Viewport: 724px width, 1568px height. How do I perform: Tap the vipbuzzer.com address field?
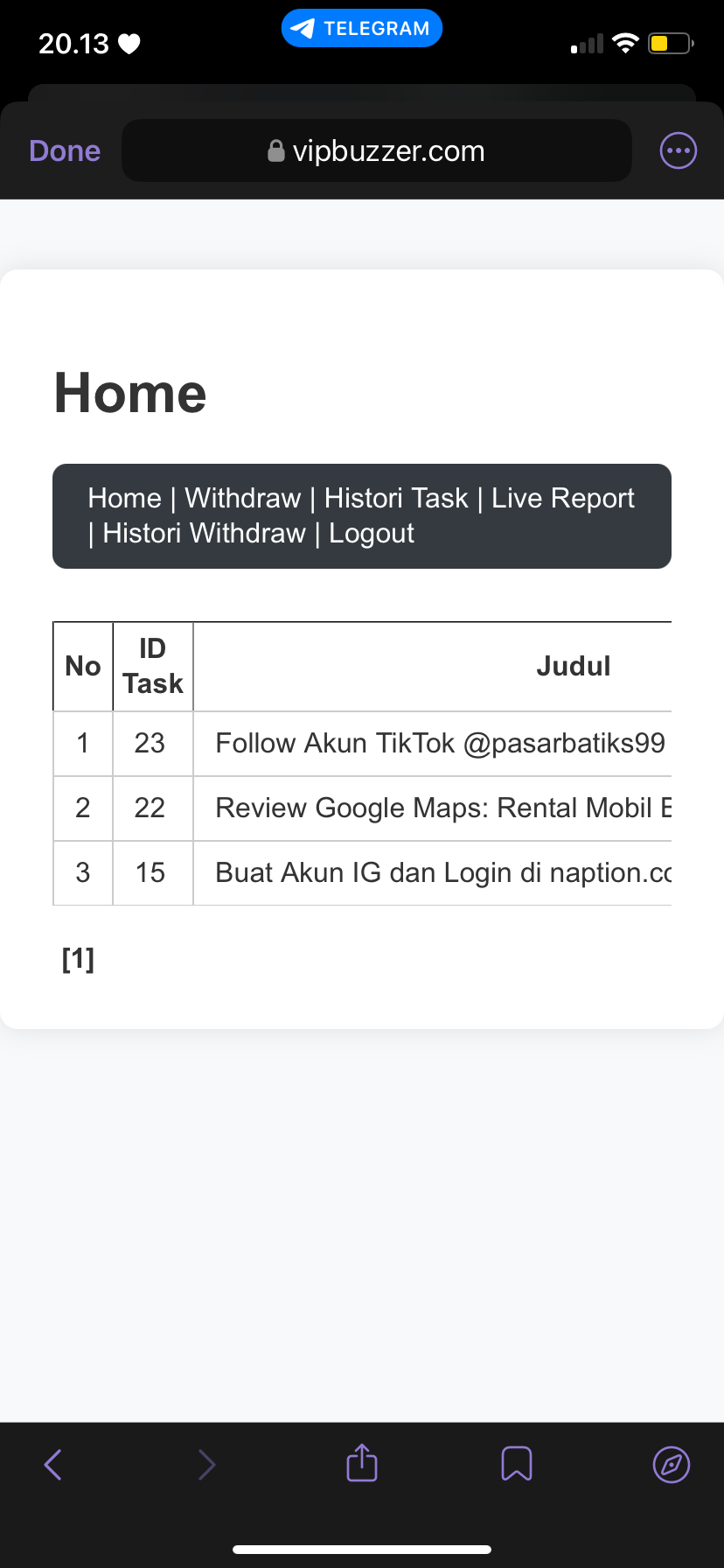pos(377,150)
